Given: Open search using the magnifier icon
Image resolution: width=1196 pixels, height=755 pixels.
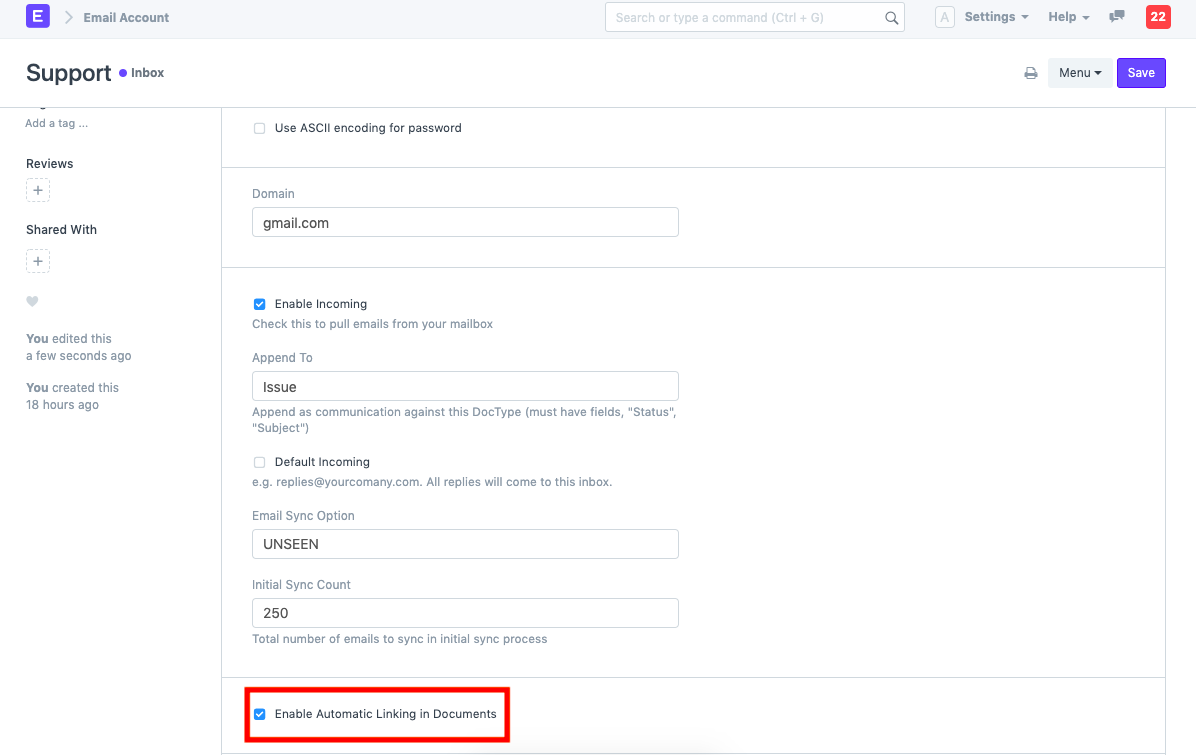Looking at the screenshot, I should click(x=891, y=17).
